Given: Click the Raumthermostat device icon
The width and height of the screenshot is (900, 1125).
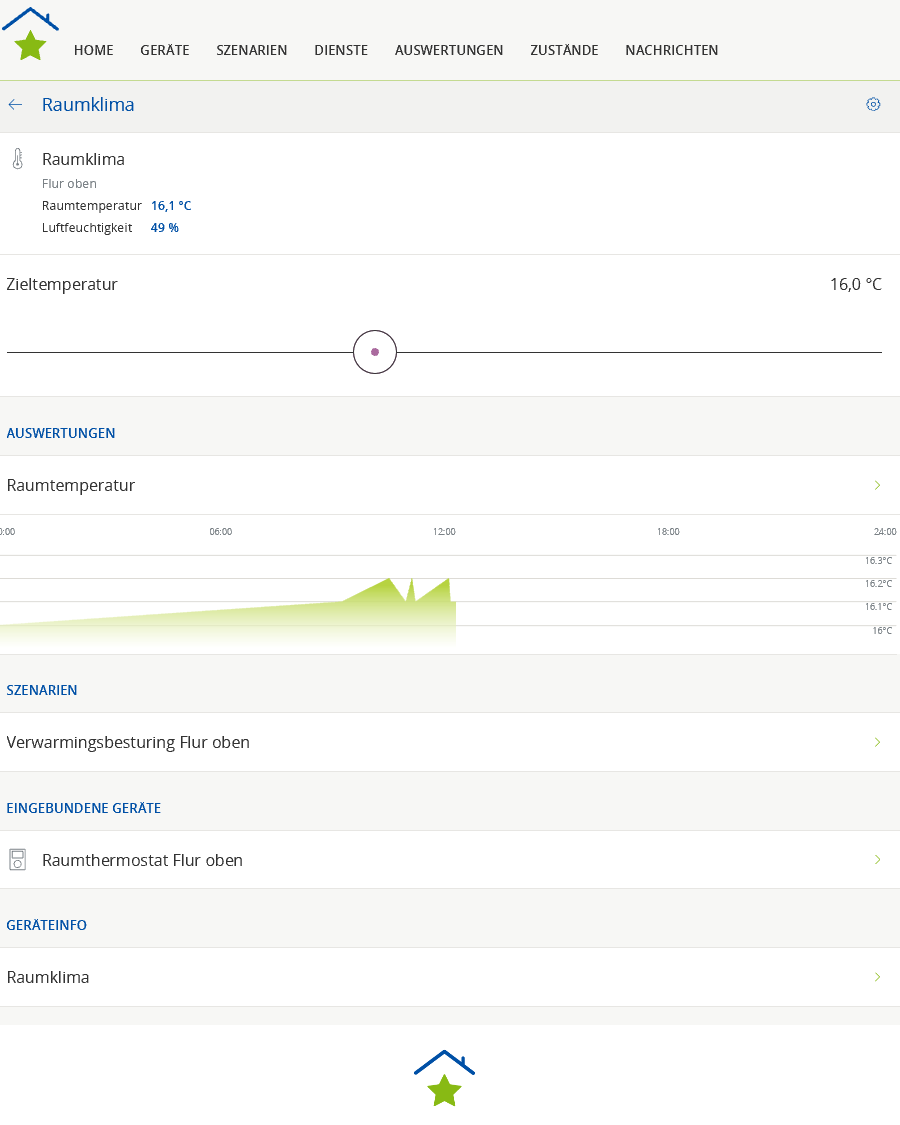Looking at the screenshot, I should [17, 860].
